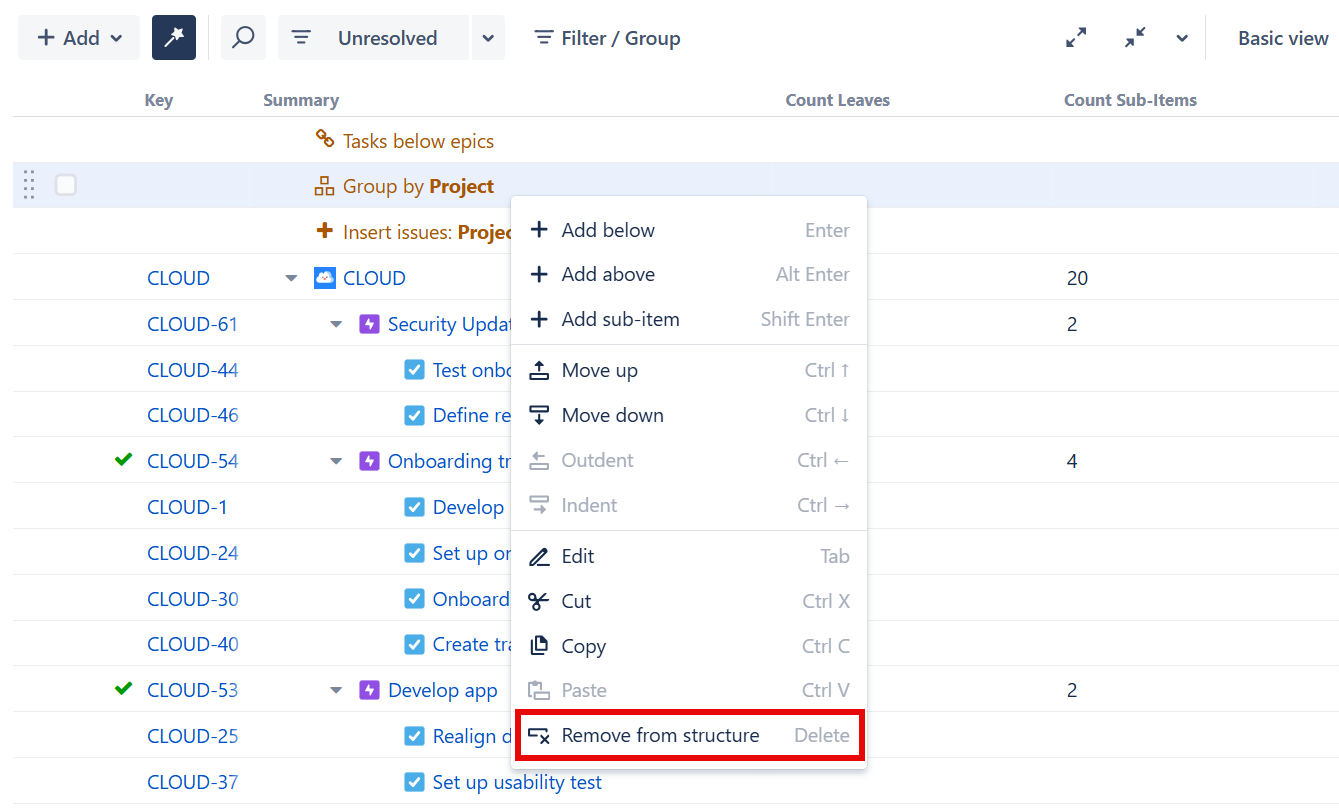Collapse the CLOUD project row
This screenshot has width=1339, height=810.
point(291,278)
